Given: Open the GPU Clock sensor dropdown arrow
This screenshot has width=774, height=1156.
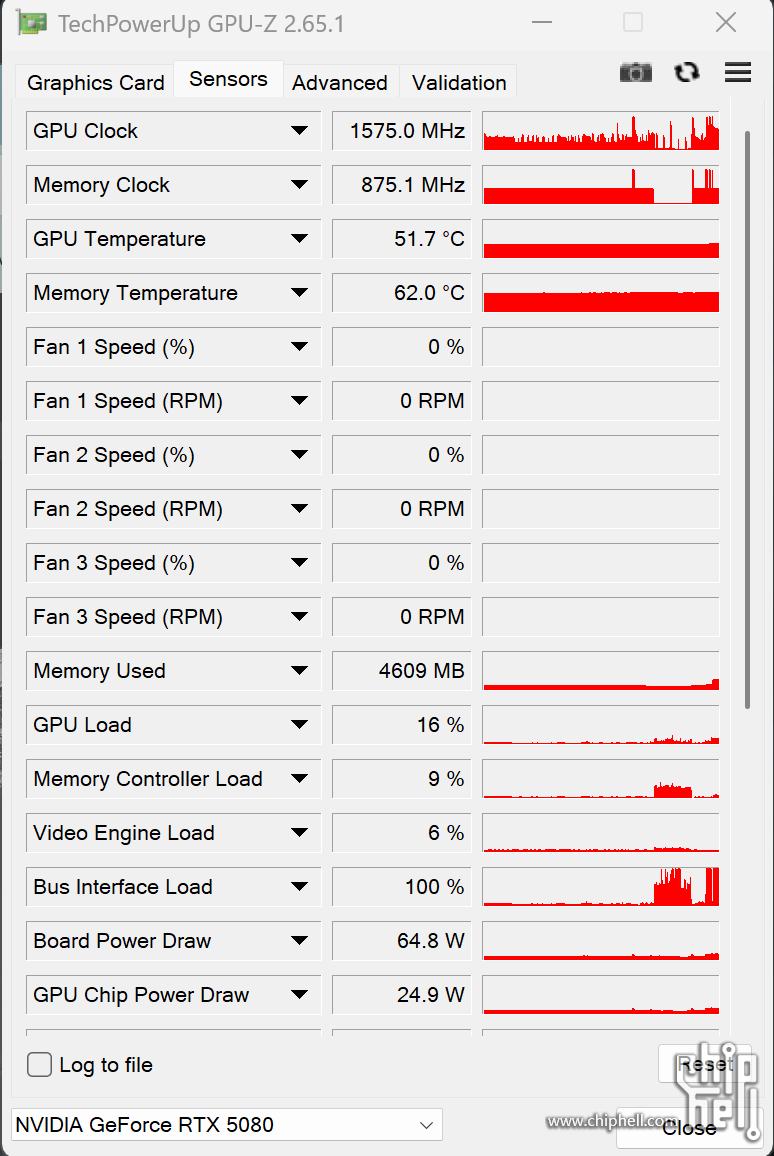Looking at the screenshot, I should pyautogui.click(x=299, y=130).
